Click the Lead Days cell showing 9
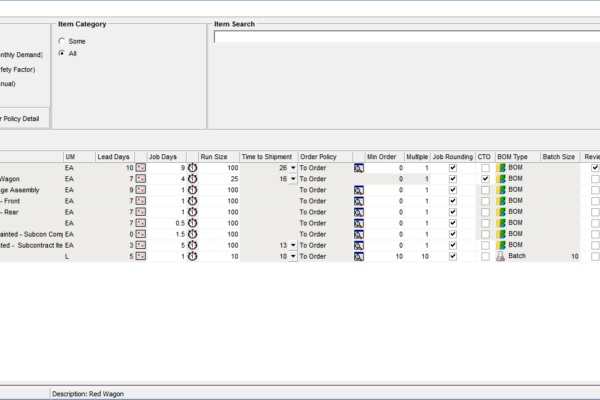Viewport: 600px width, 400px height. [x=115, y=190]
